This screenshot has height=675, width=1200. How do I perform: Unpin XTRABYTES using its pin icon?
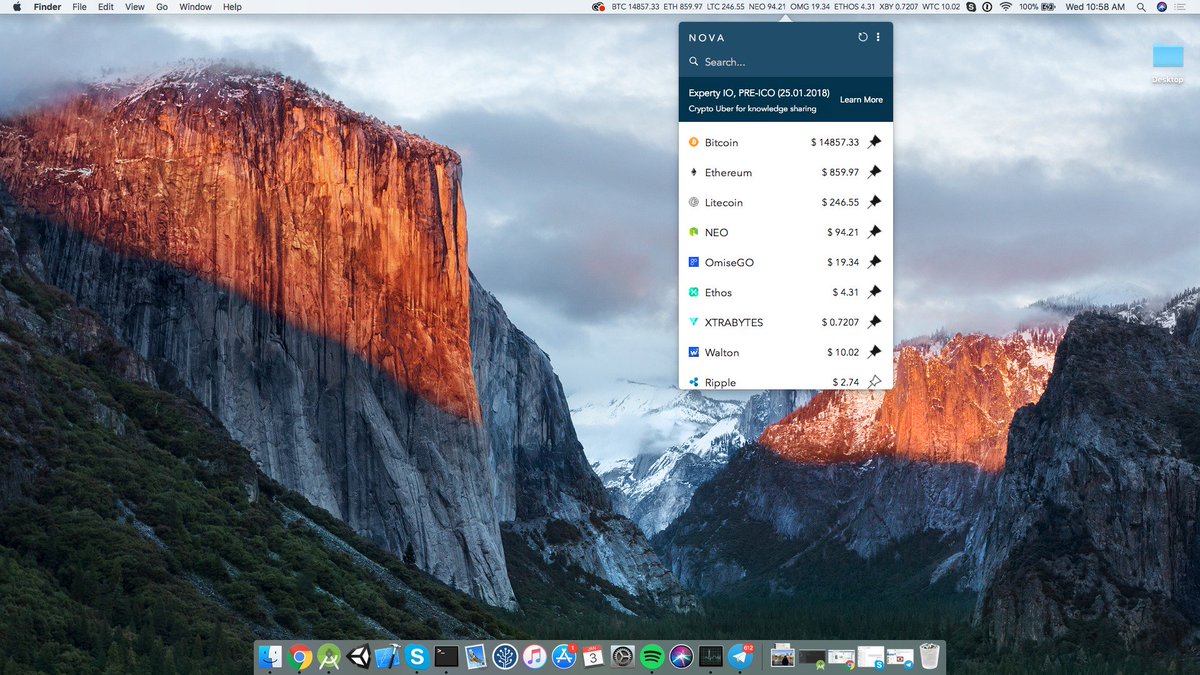874,322
